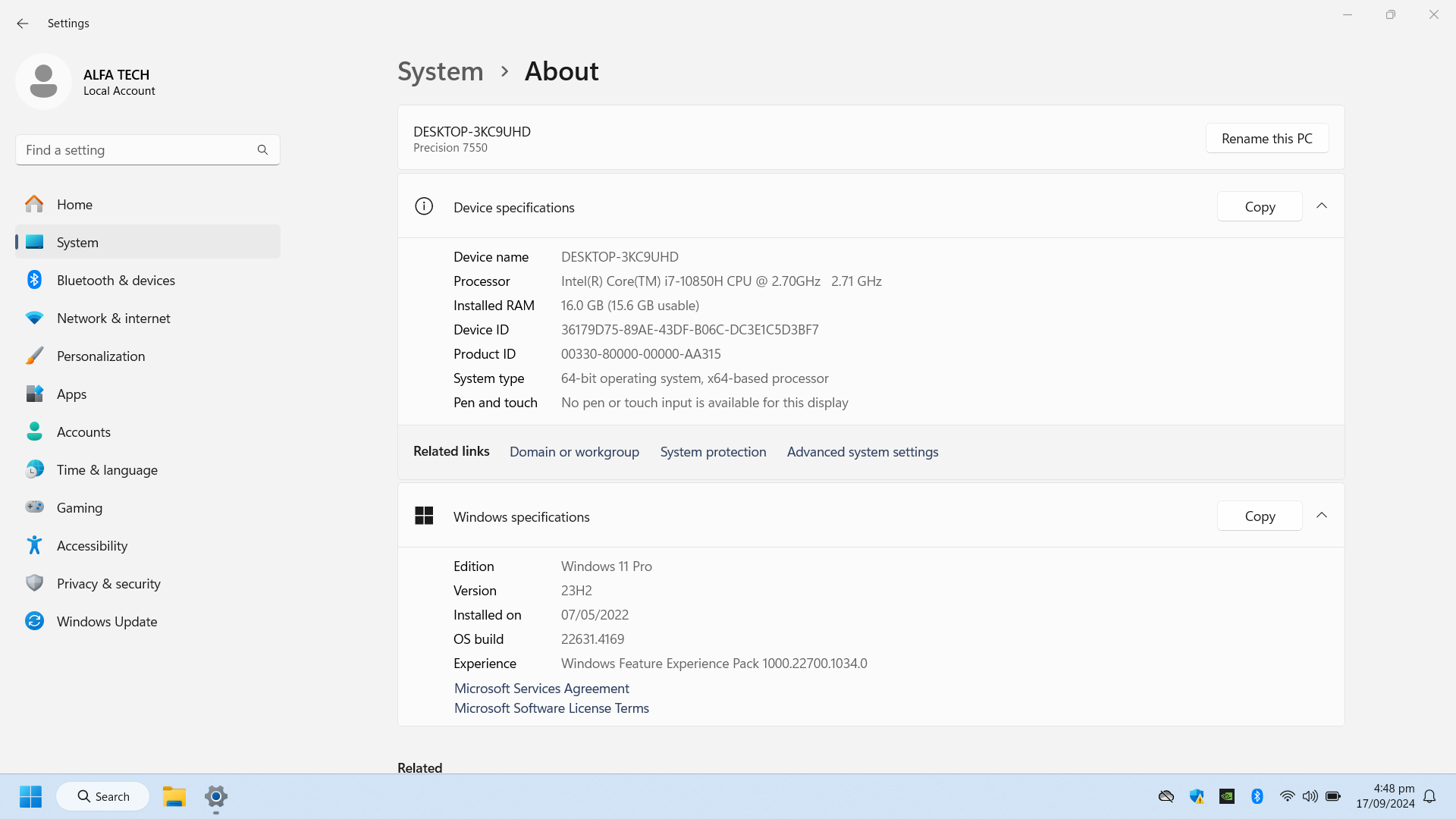Click the OneDrive cloud tray icon
The width and height of the screenshot is (1456, 819).
click(x=1166, y=796)
